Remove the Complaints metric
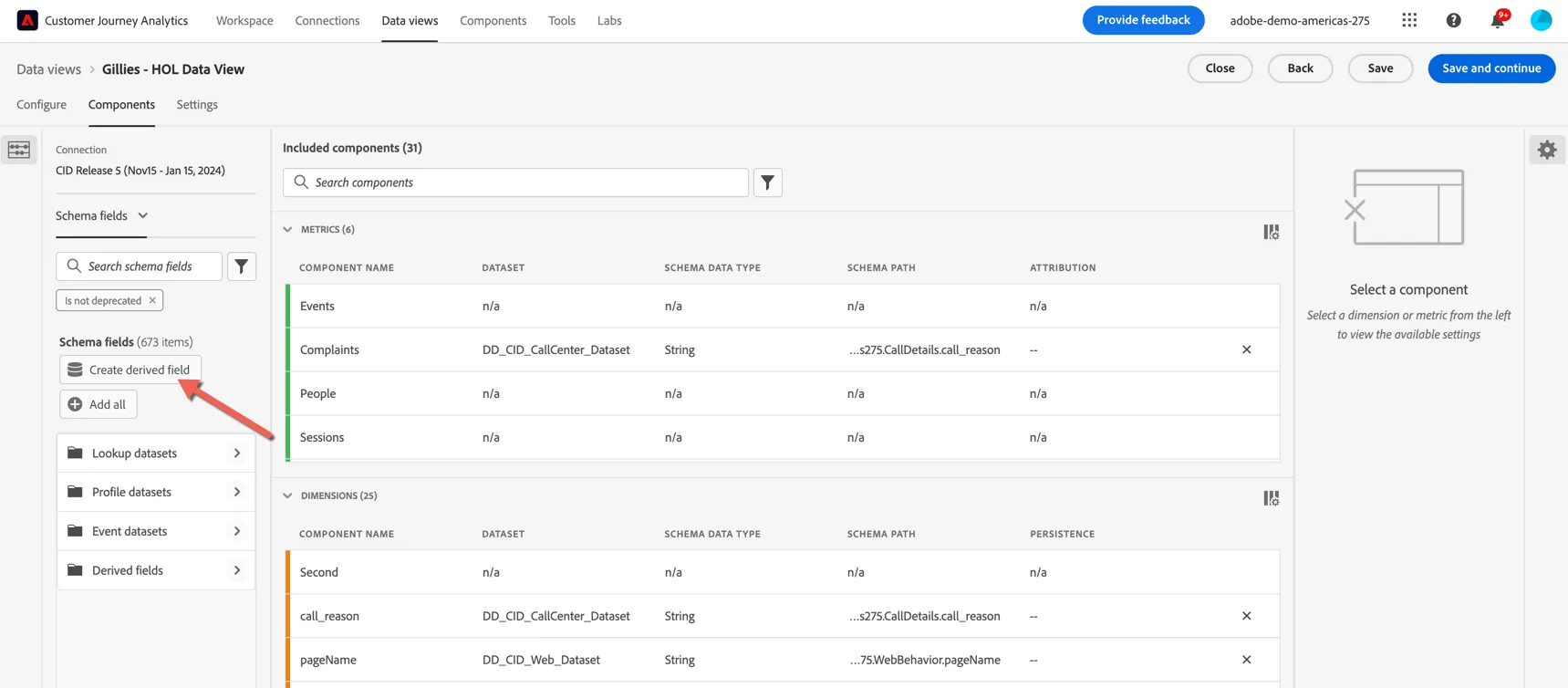This screenshot has height=688, width=1568. click(1246, 349)
